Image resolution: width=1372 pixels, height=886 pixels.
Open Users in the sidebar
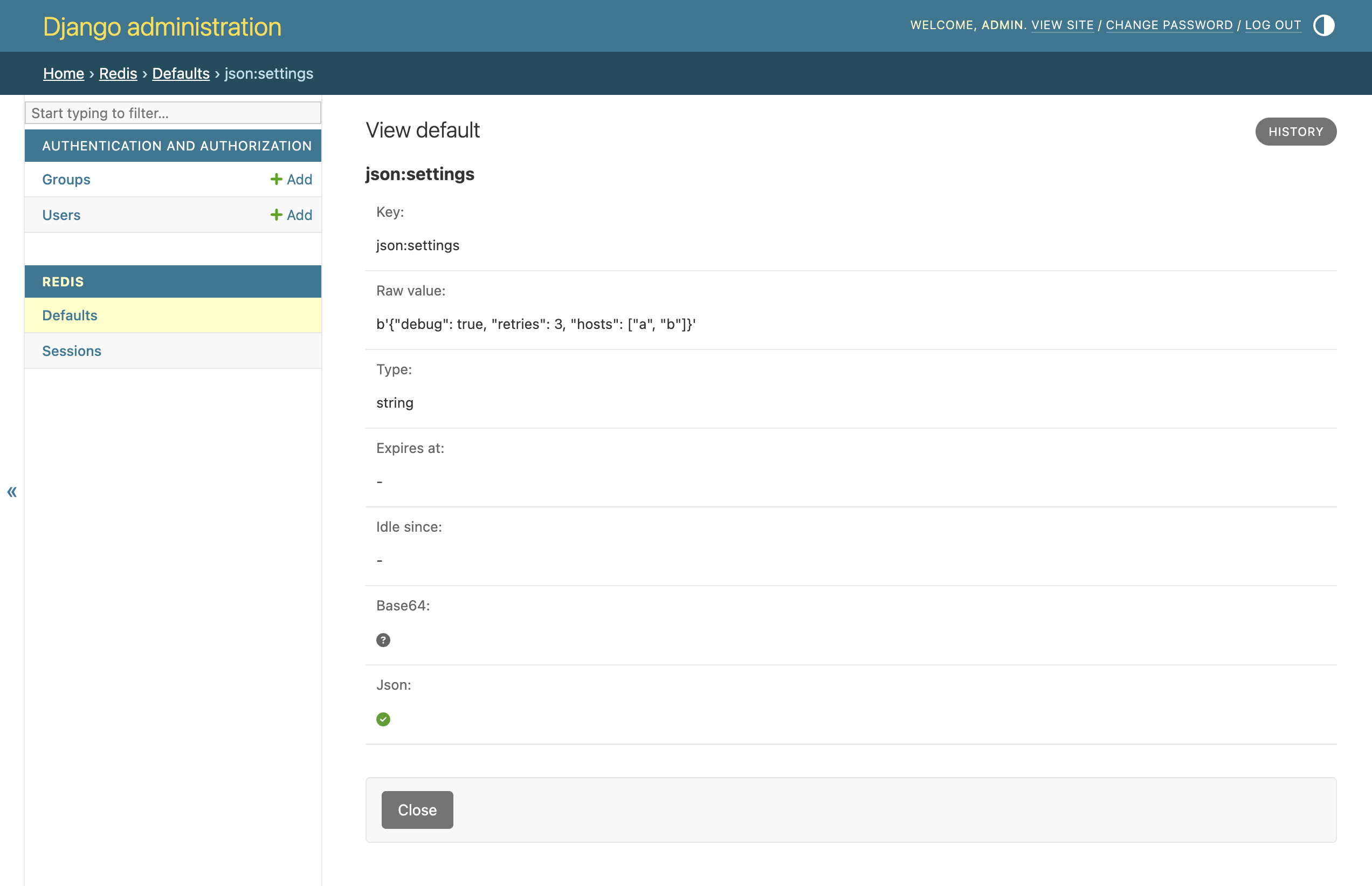[x=61, y=215]
